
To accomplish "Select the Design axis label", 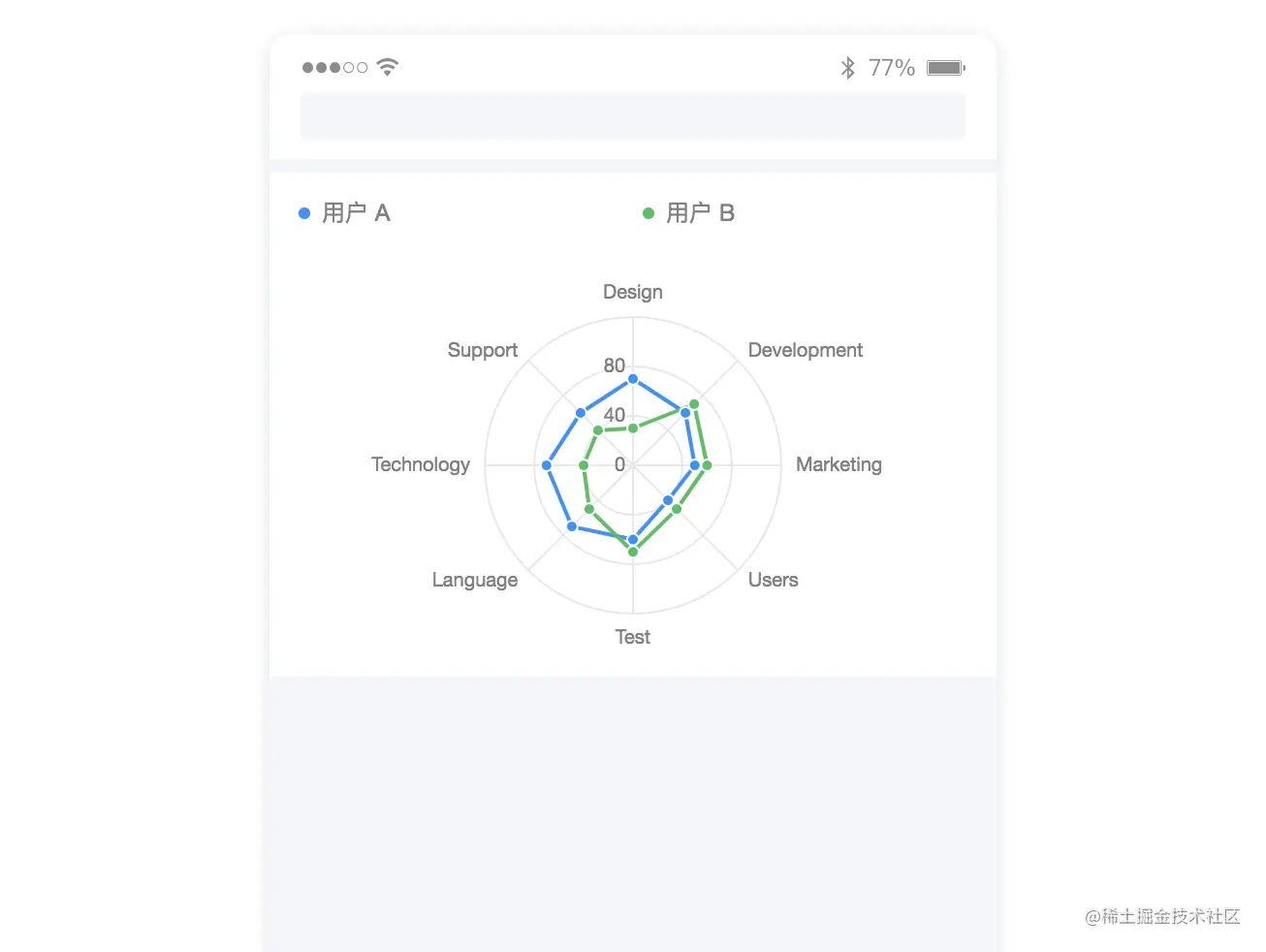I will point(633,292).
